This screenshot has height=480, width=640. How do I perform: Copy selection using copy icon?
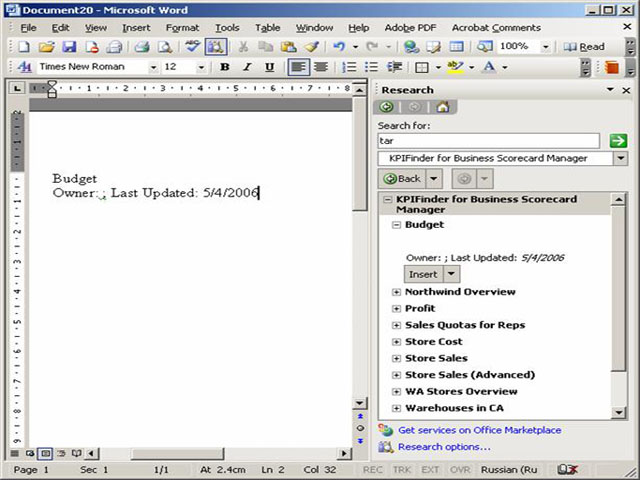266,47
